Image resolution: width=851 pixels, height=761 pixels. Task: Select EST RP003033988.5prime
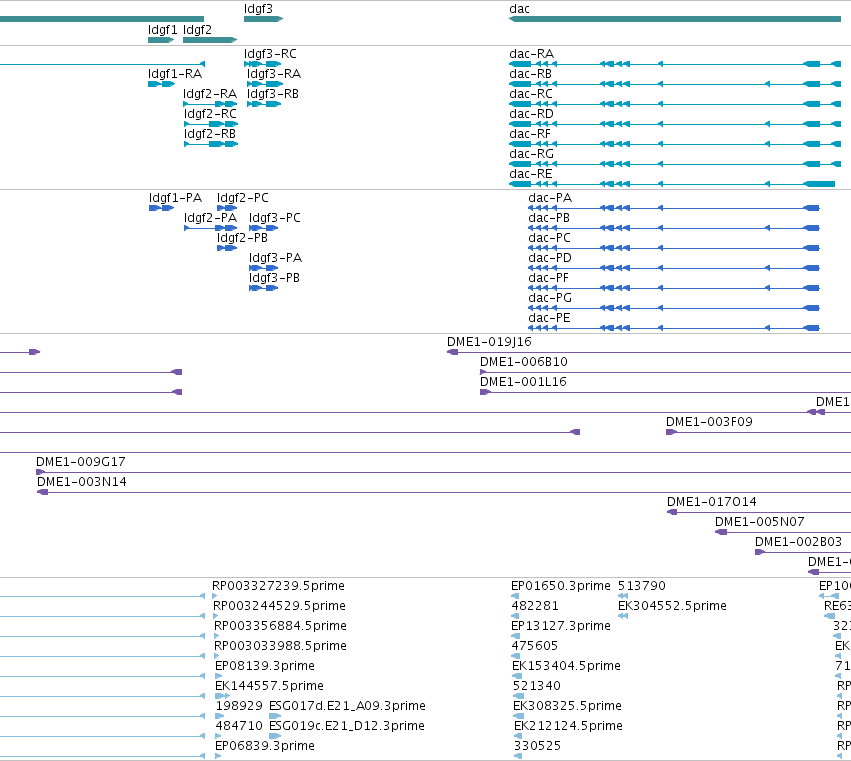pyautogui.click(x=217, y=656)
